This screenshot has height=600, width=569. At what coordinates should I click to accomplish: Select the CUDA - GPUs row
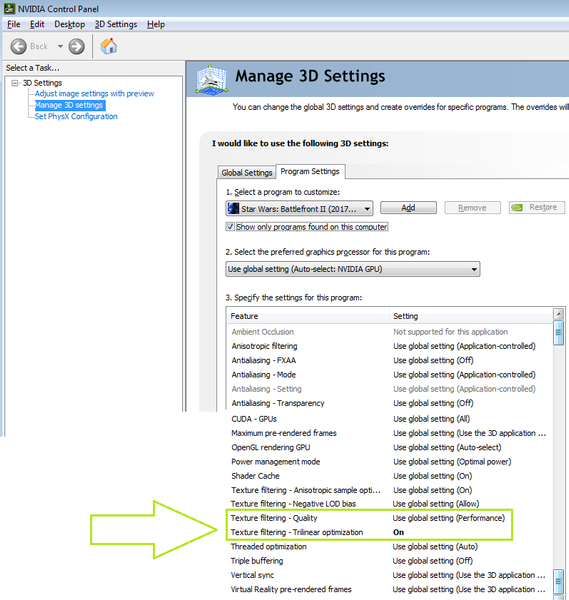pyautogui.click(x=389, y=419)
